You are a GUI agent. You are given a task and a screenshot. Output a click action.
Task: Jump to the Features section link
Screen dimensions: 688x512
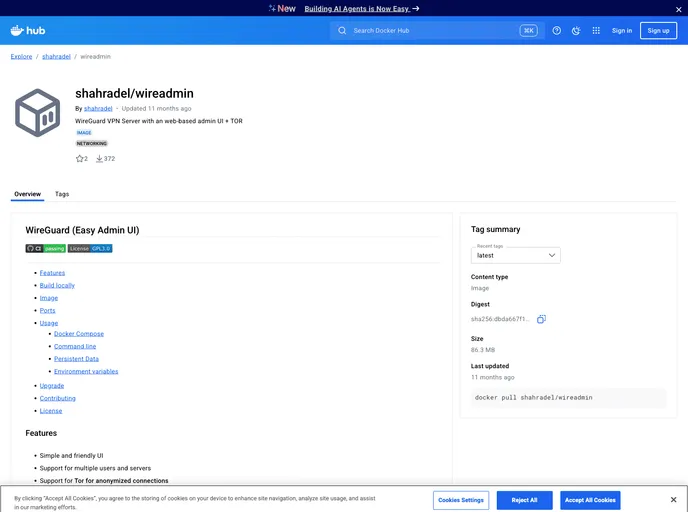pos(52,273)
